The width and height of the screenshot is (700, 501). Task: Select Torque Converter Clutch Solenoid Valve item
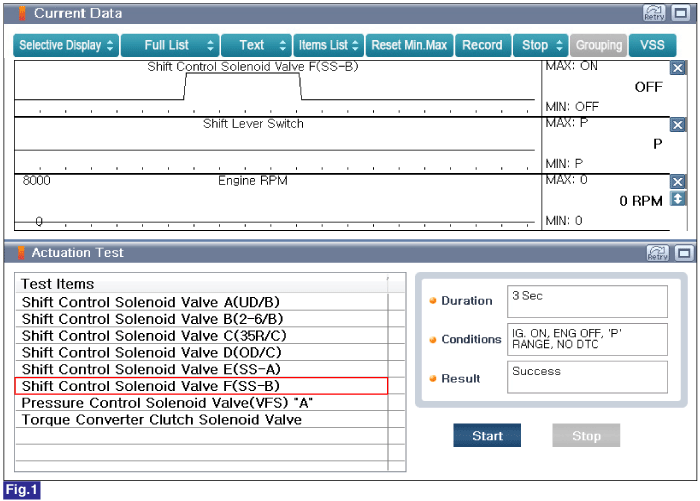tap(202, 420)
